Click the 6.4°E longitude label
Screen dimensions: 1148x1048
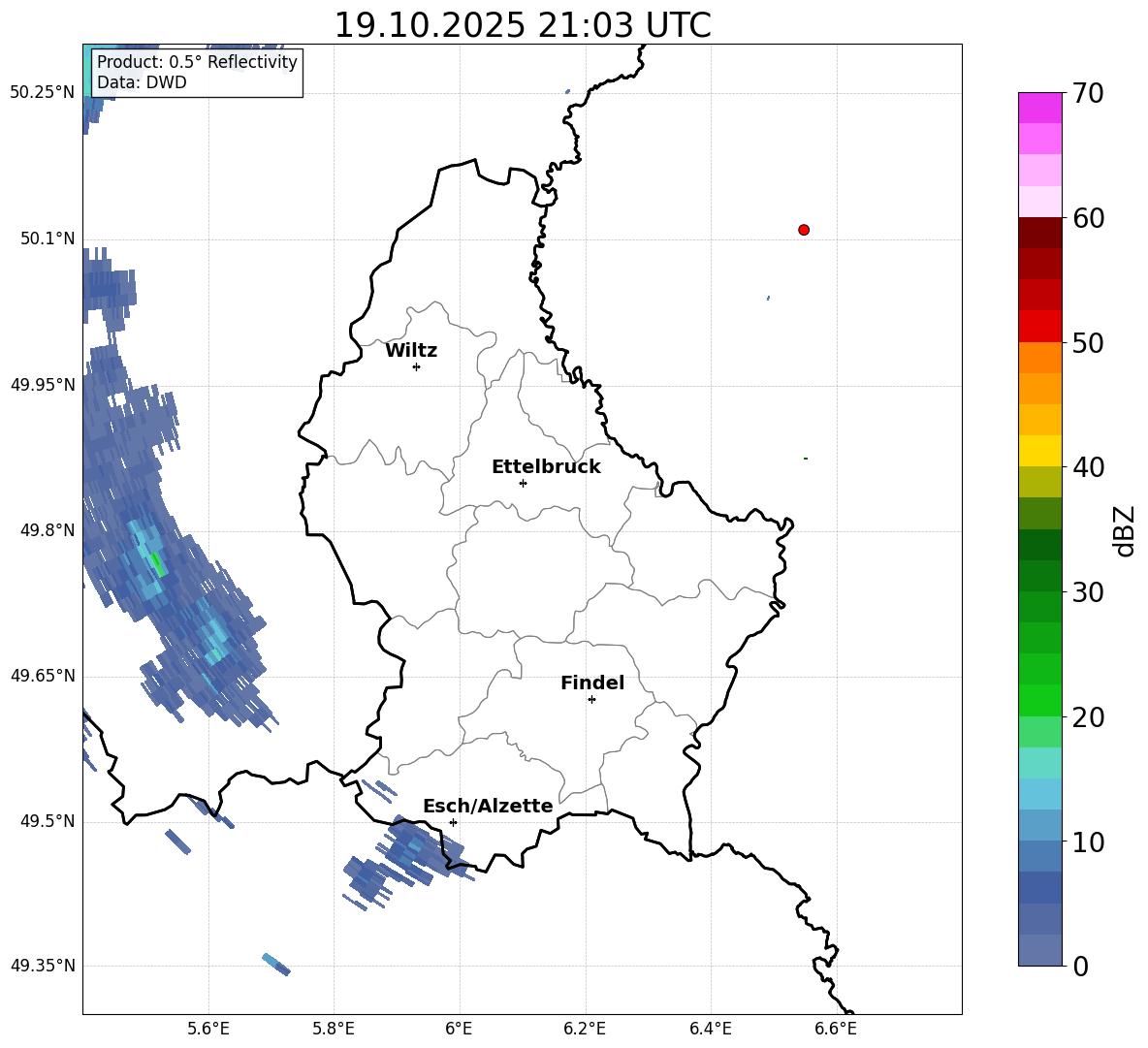[x=710, y=1029]
